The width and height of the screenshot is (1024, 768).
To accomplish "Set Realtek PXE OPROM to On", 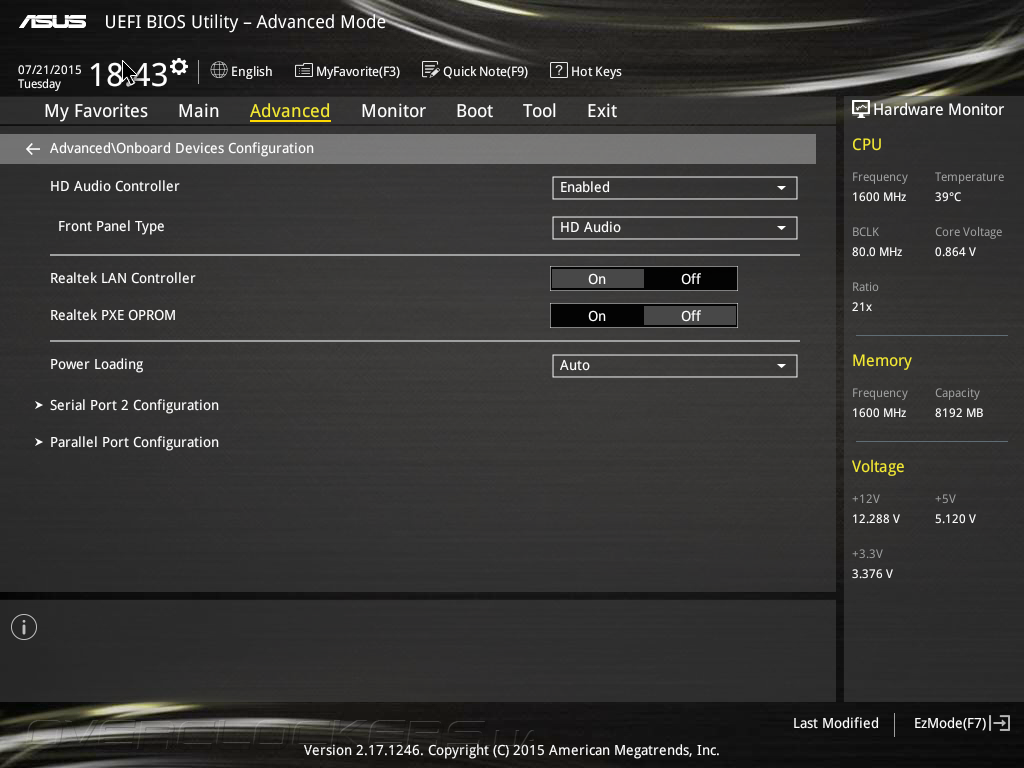I will (x=597, y=316).
